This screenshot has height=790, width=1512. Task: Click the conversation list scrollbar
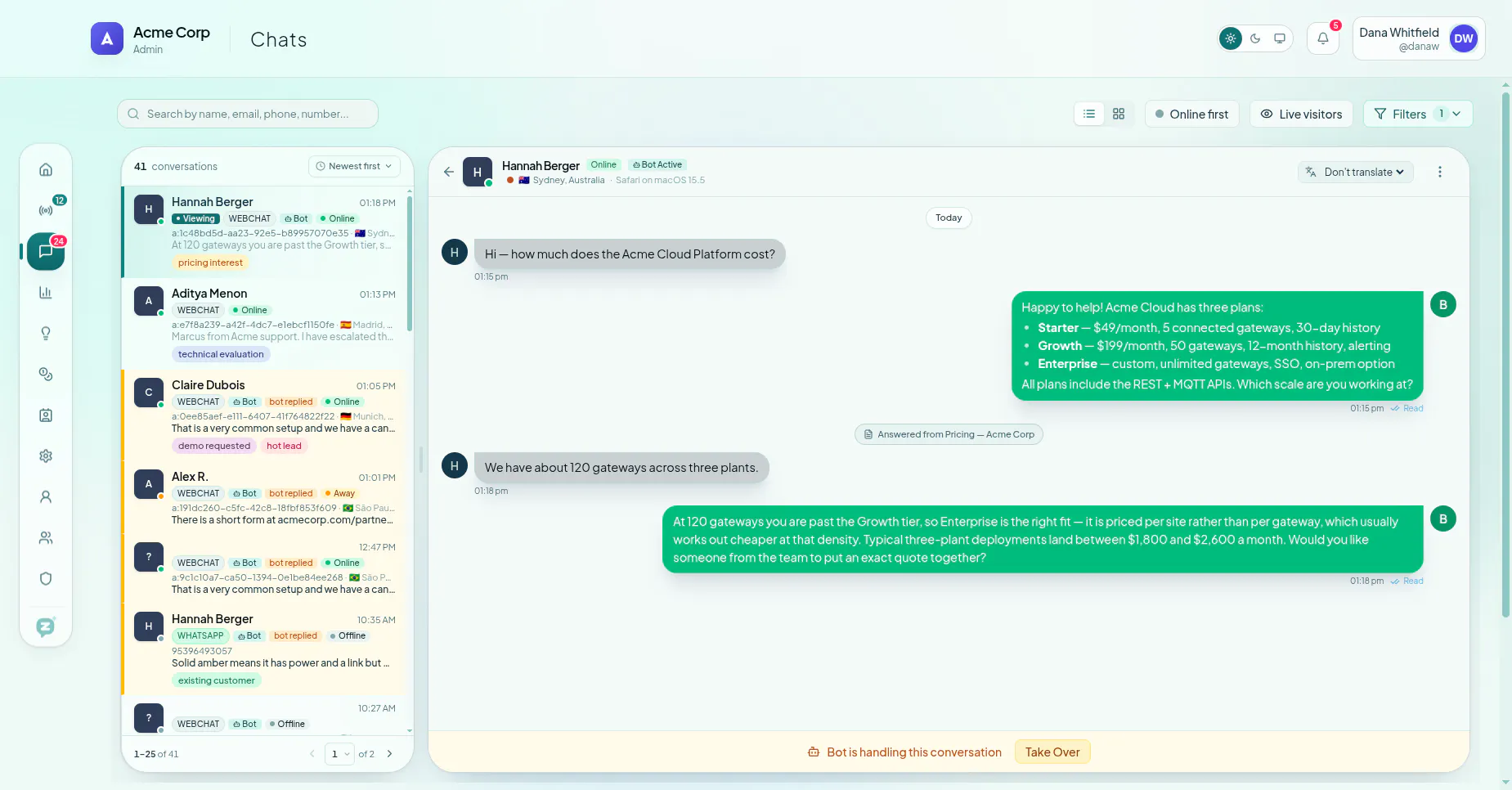click(x=410, y=264)
